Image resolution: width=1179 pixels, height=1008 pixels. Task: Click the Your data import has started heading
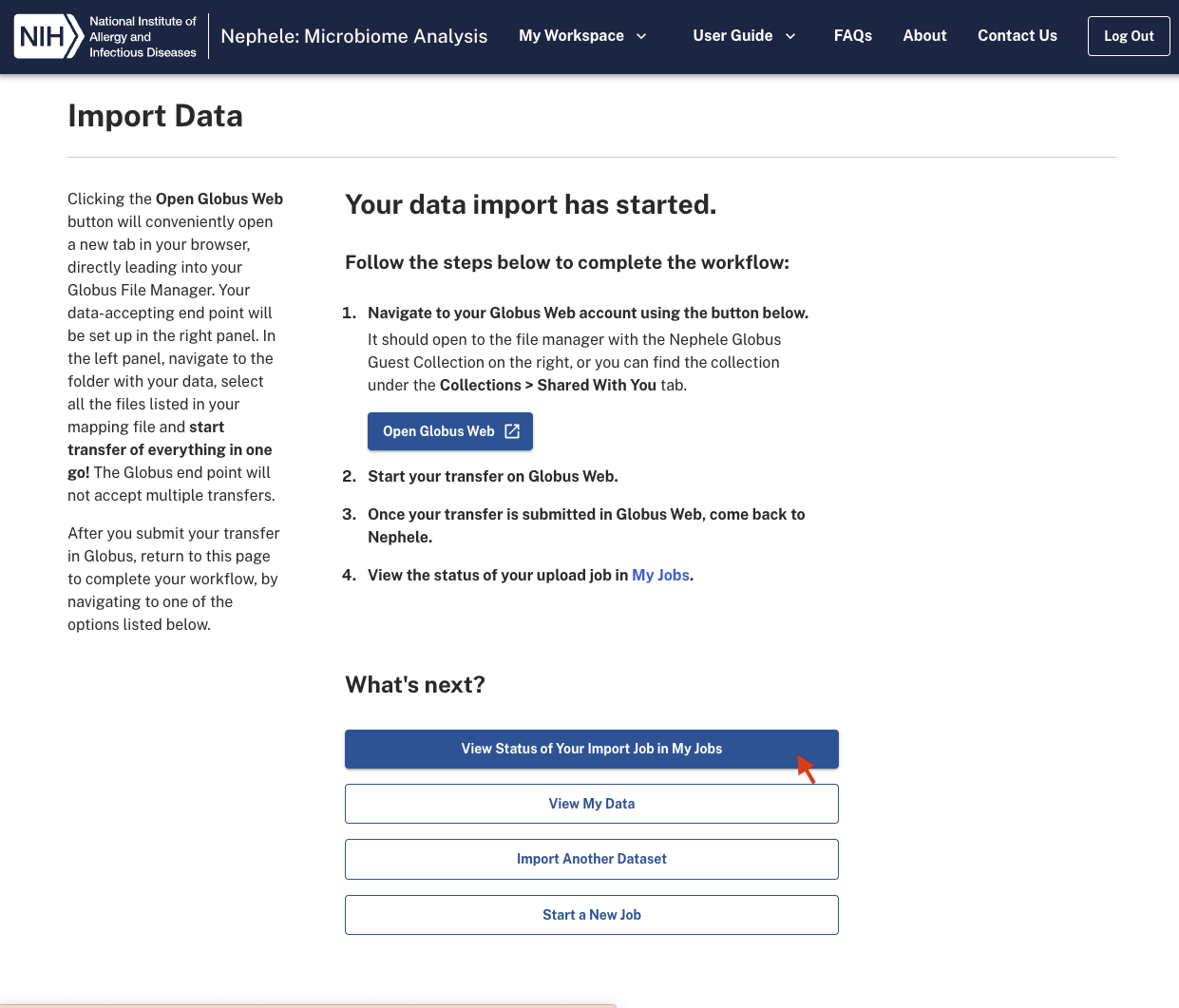[530, 204]
